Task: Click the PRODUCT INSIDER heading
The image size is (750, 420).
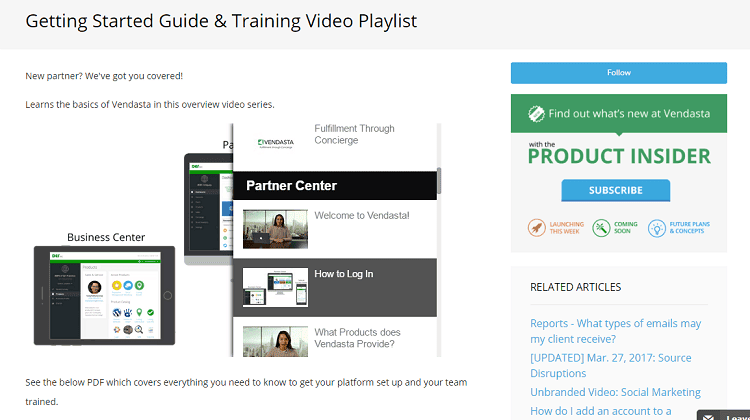Action: click(x=619, y=156)
